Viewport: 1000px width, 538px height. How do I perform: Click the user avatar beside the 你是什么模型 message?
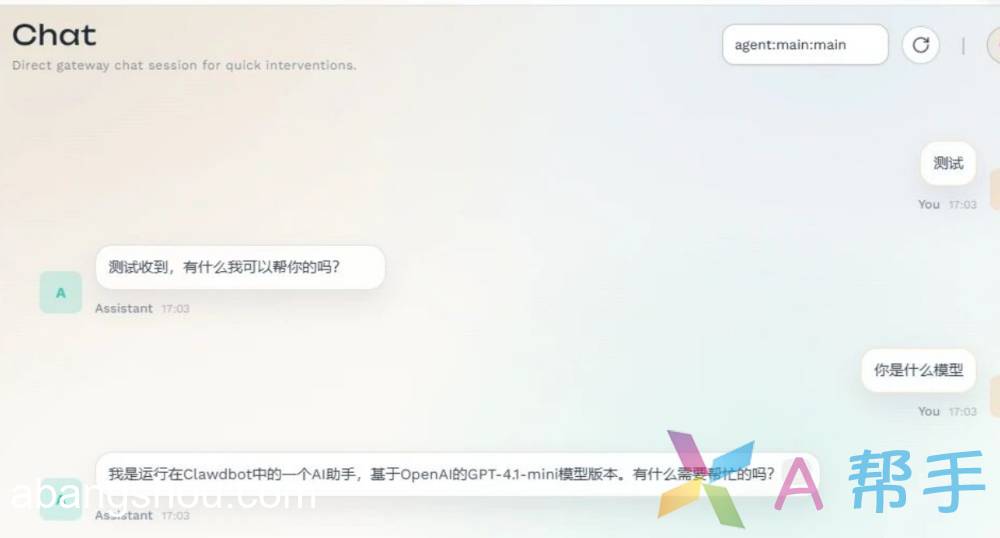click(x=994, y=395)
